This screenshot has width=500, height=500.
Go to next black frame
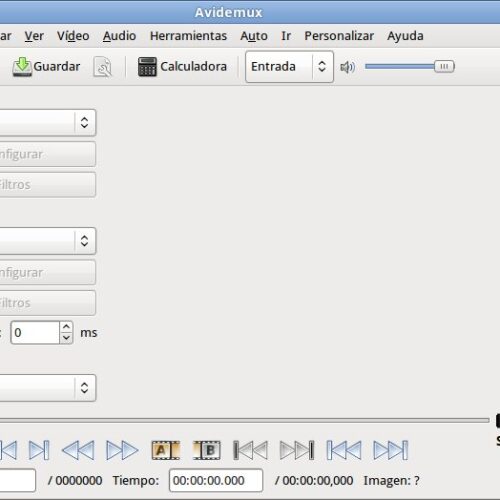pyautogui.click(x=297, y=450)
